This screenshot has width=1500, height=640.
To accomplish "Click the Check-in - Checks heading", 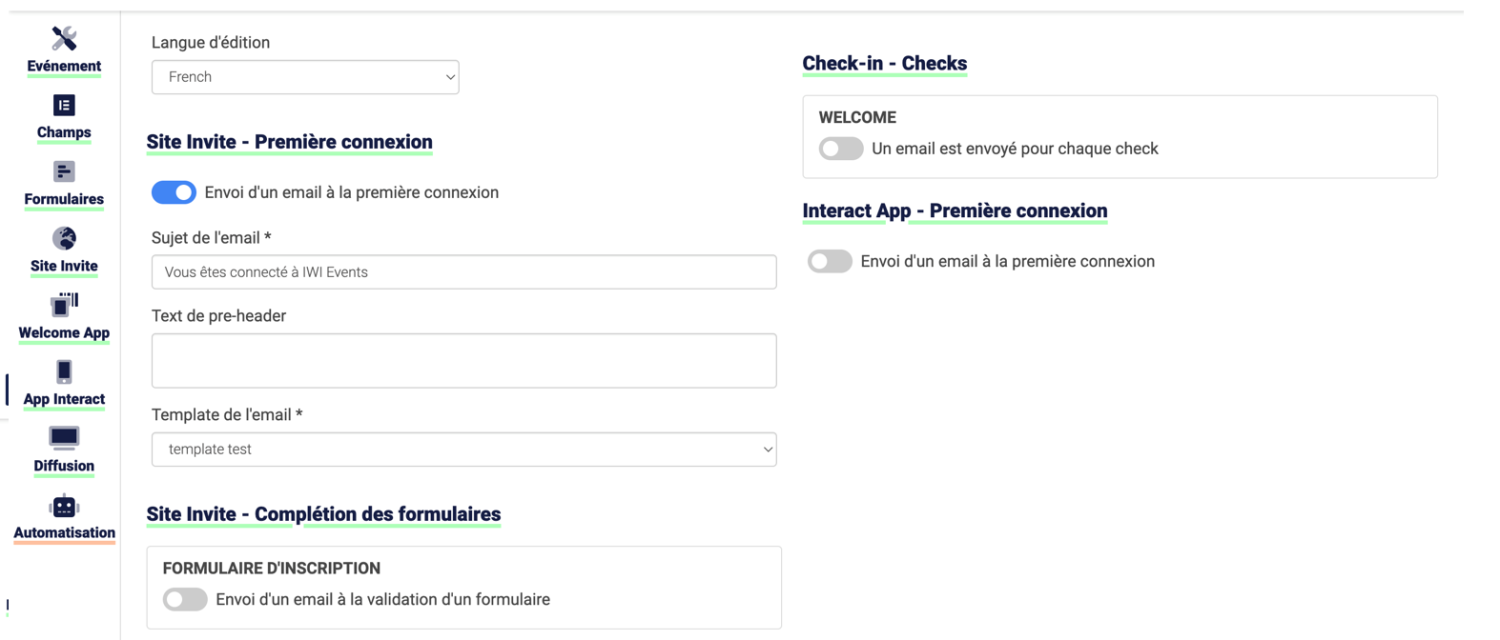I will pyautogui.click(x=885, y=64).
